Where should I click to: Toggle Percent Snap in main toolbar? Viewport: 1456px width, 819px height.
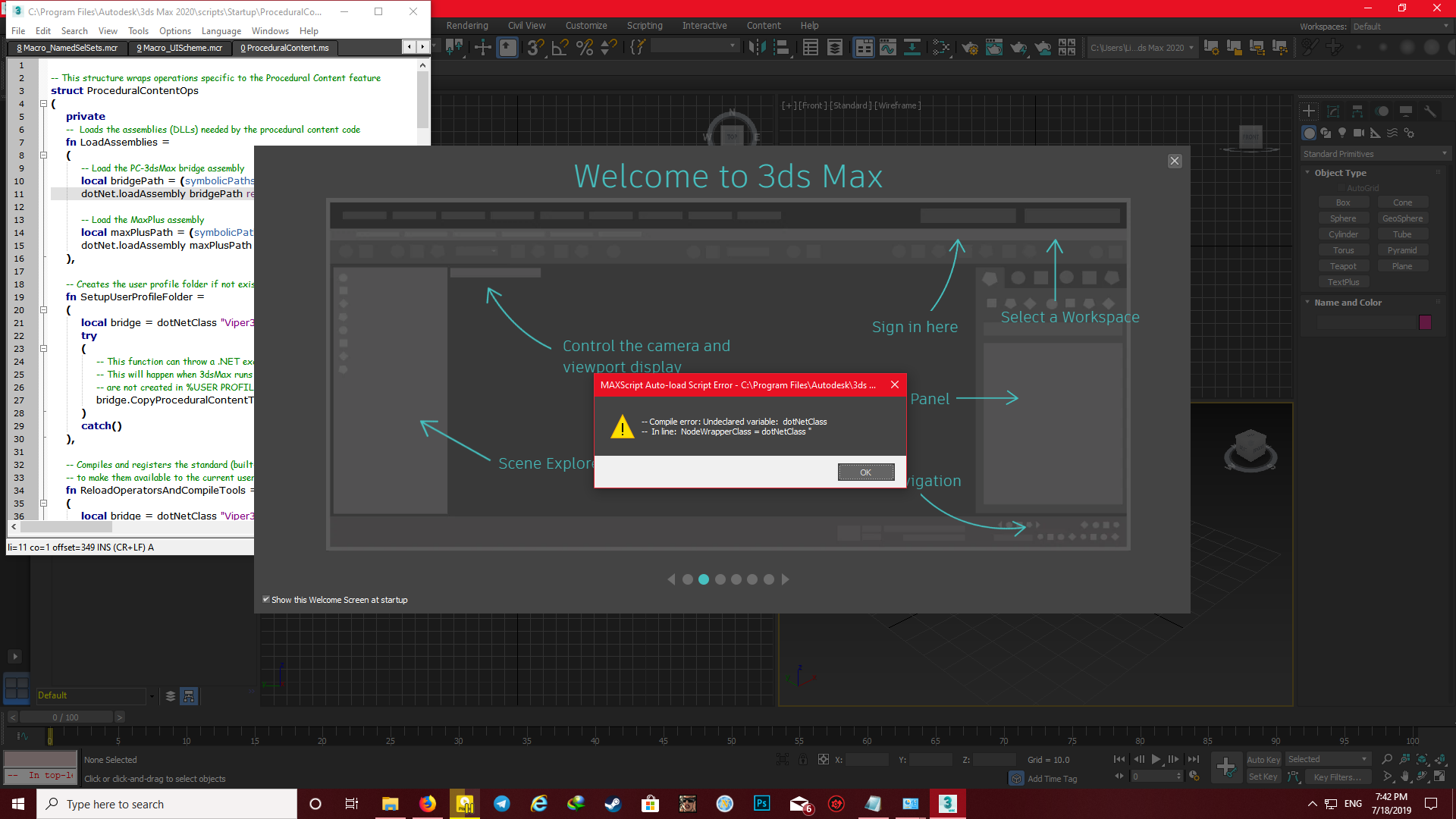[x=585, y=48]
